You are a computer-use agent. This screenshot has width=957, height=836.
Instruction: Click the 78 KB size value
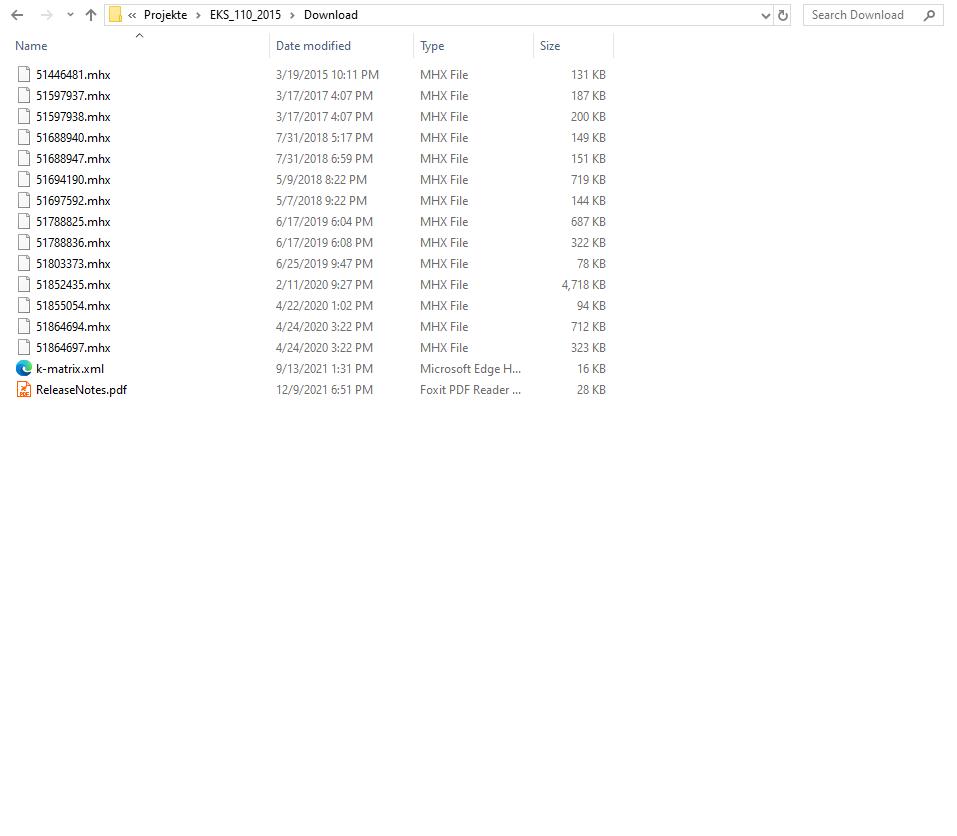tap(591, 264)
